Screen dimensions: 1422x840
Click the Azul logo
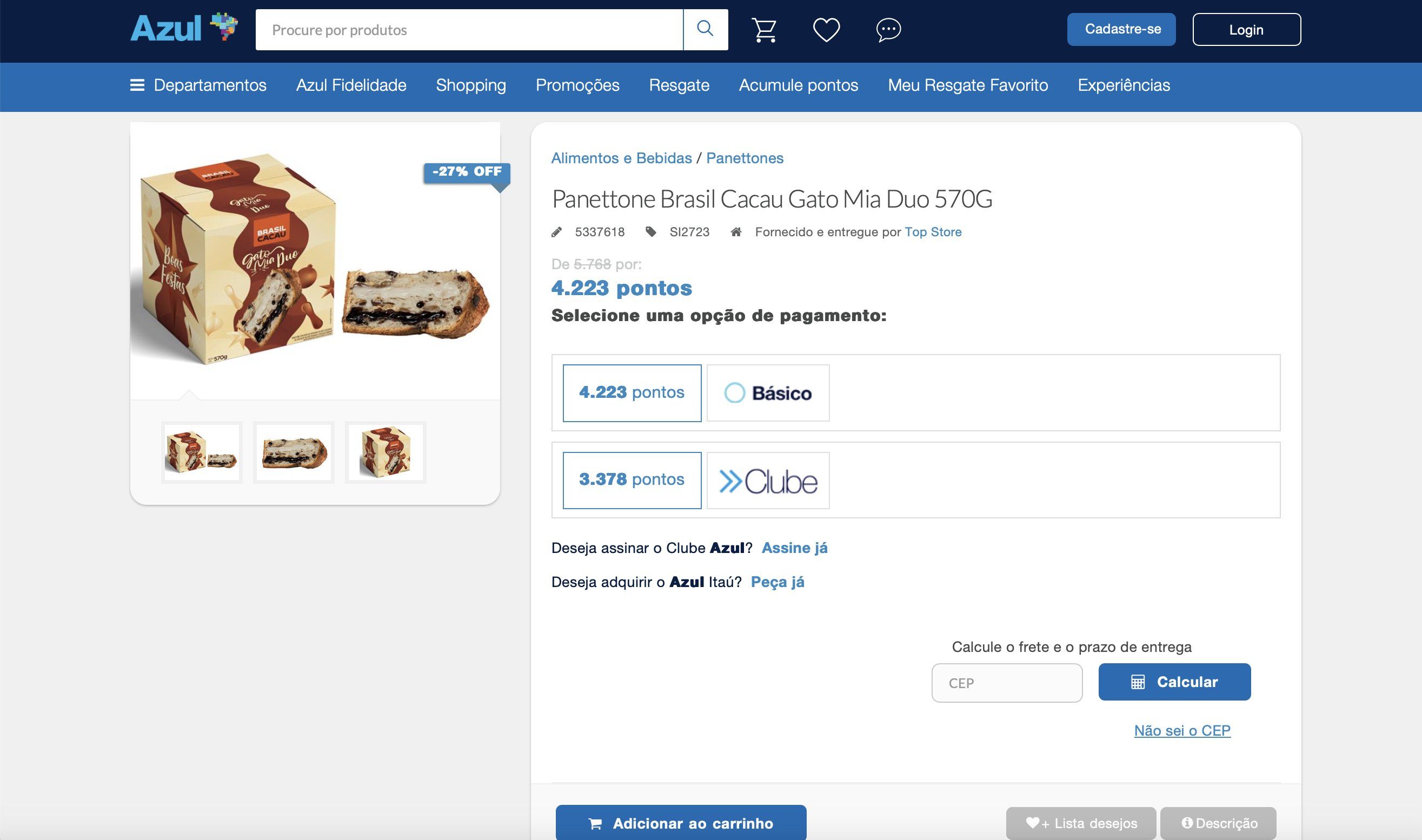184,28
